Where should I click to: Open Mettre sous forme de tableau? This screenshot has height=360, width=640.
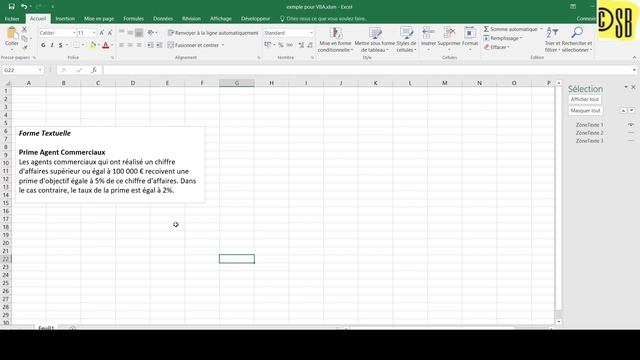pos(374,40)
